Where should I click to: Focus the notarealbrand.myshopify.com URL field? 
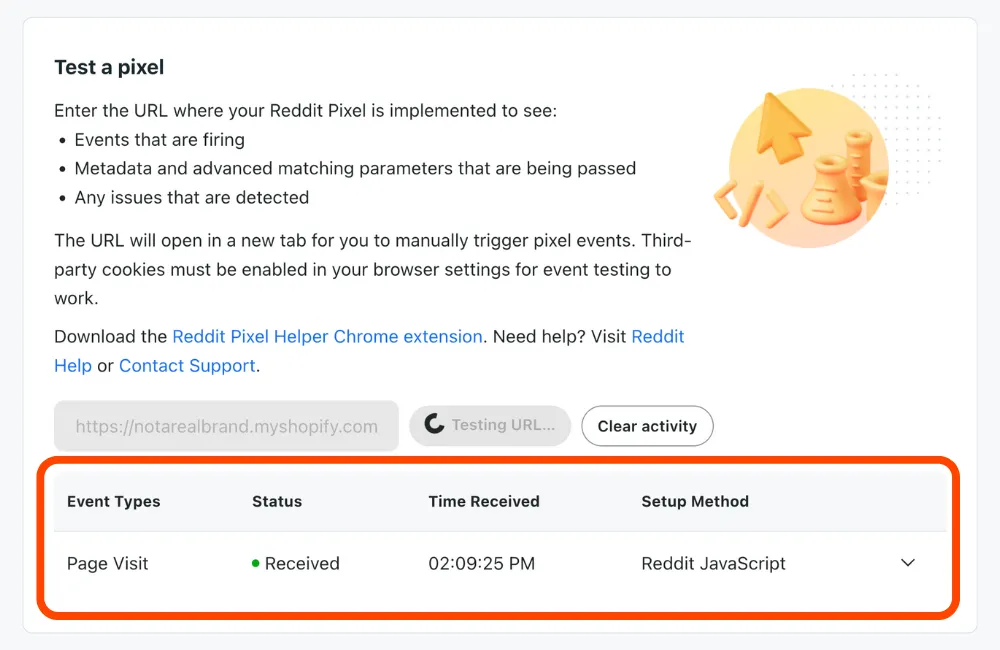(226, 426)
